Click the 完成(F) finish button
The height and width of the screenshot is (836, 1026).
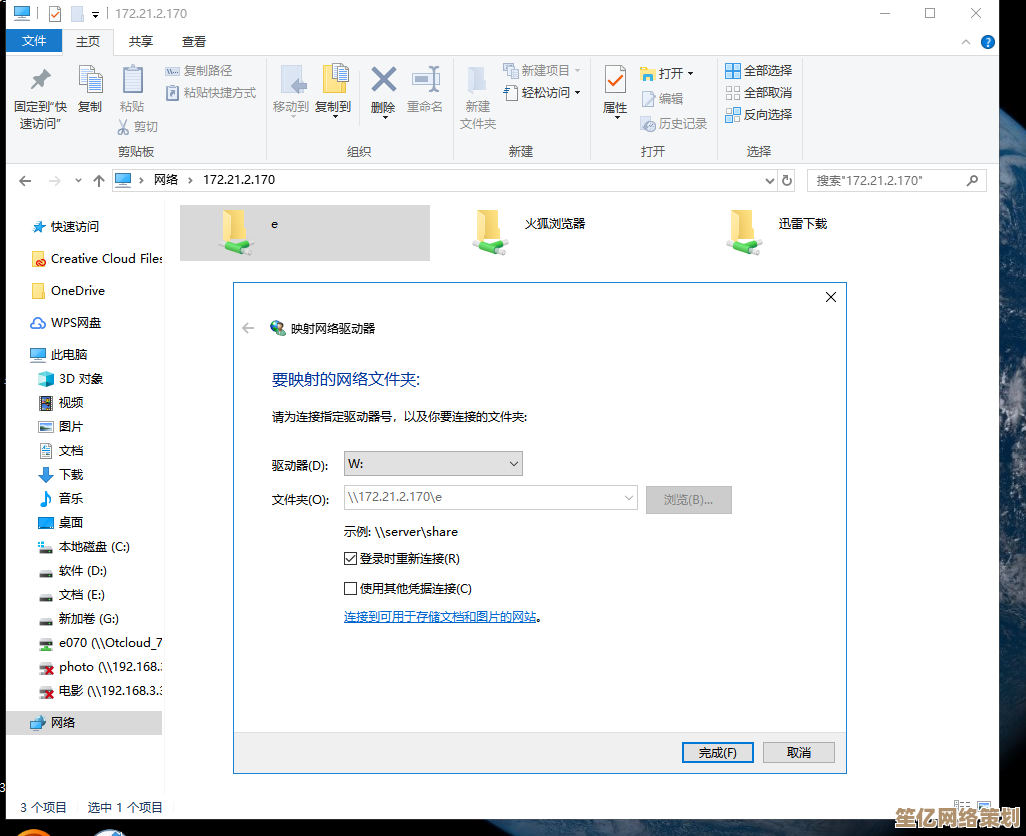tap(718, 753)
